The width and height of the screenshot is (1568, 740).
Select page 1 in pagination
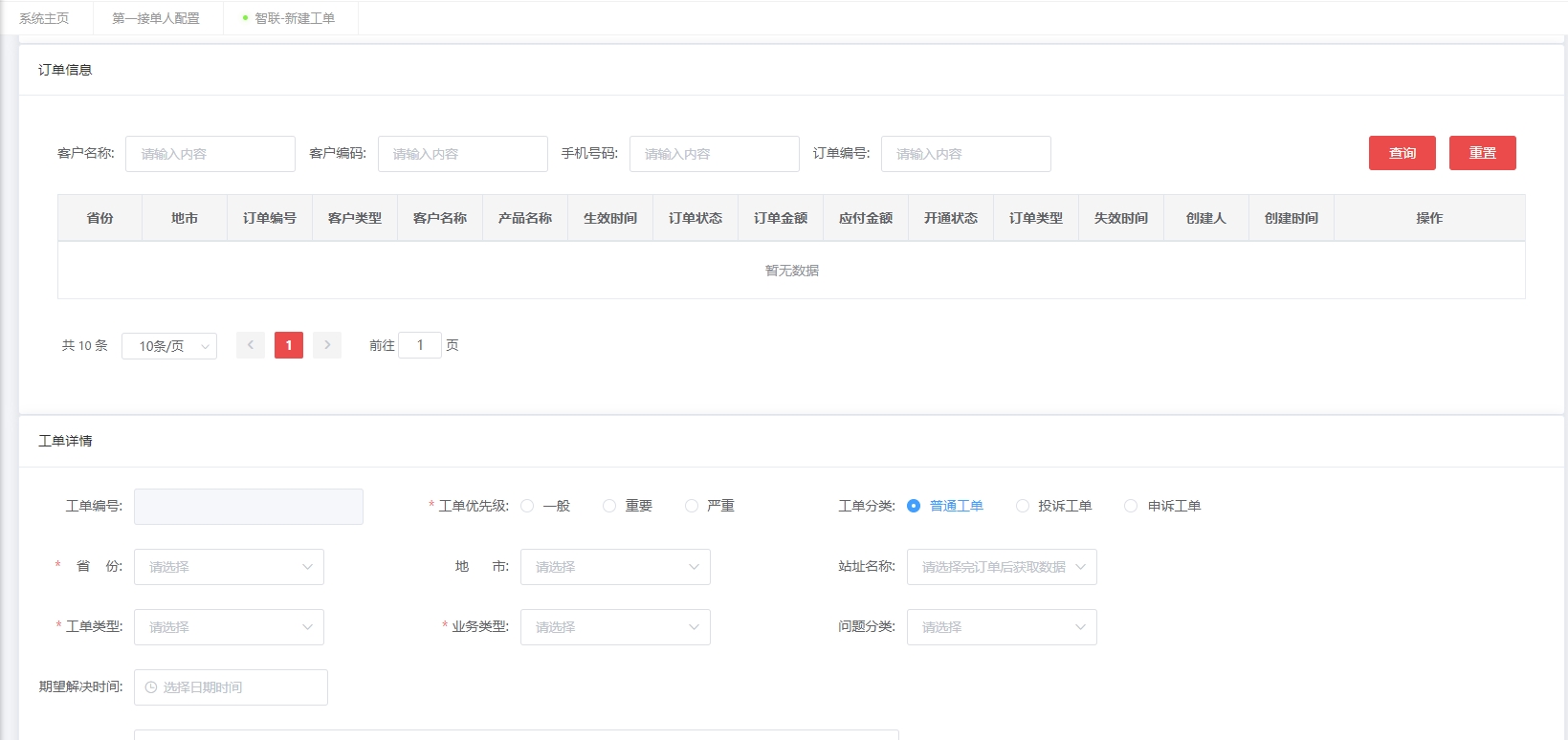pyautogui.click(x=289, y=345)
